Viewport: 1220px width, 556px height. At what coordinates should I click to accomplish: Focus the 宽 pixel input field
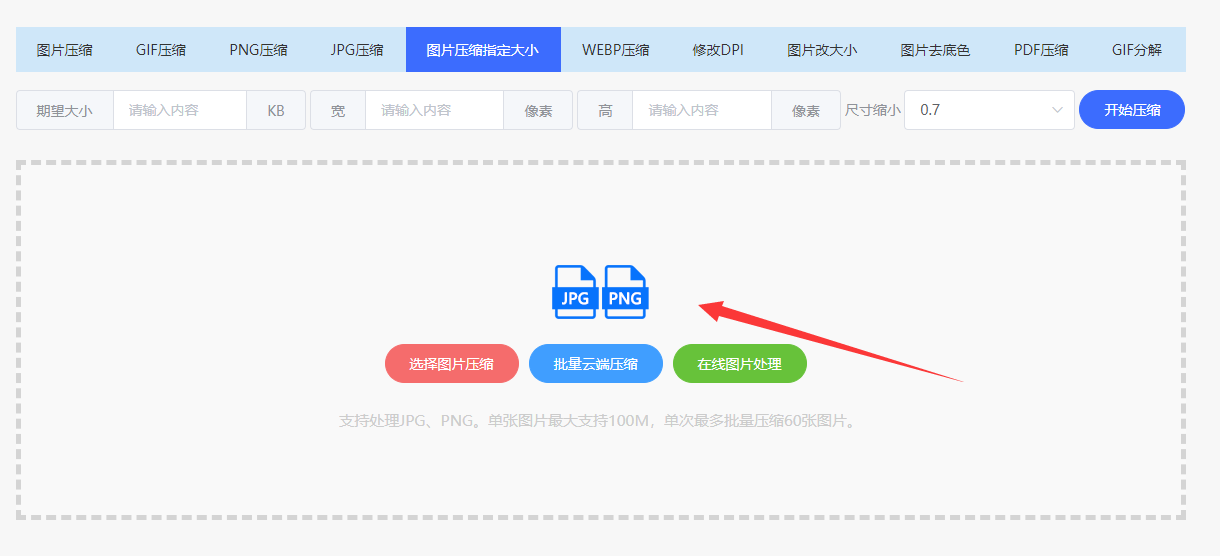click(434, 110)
